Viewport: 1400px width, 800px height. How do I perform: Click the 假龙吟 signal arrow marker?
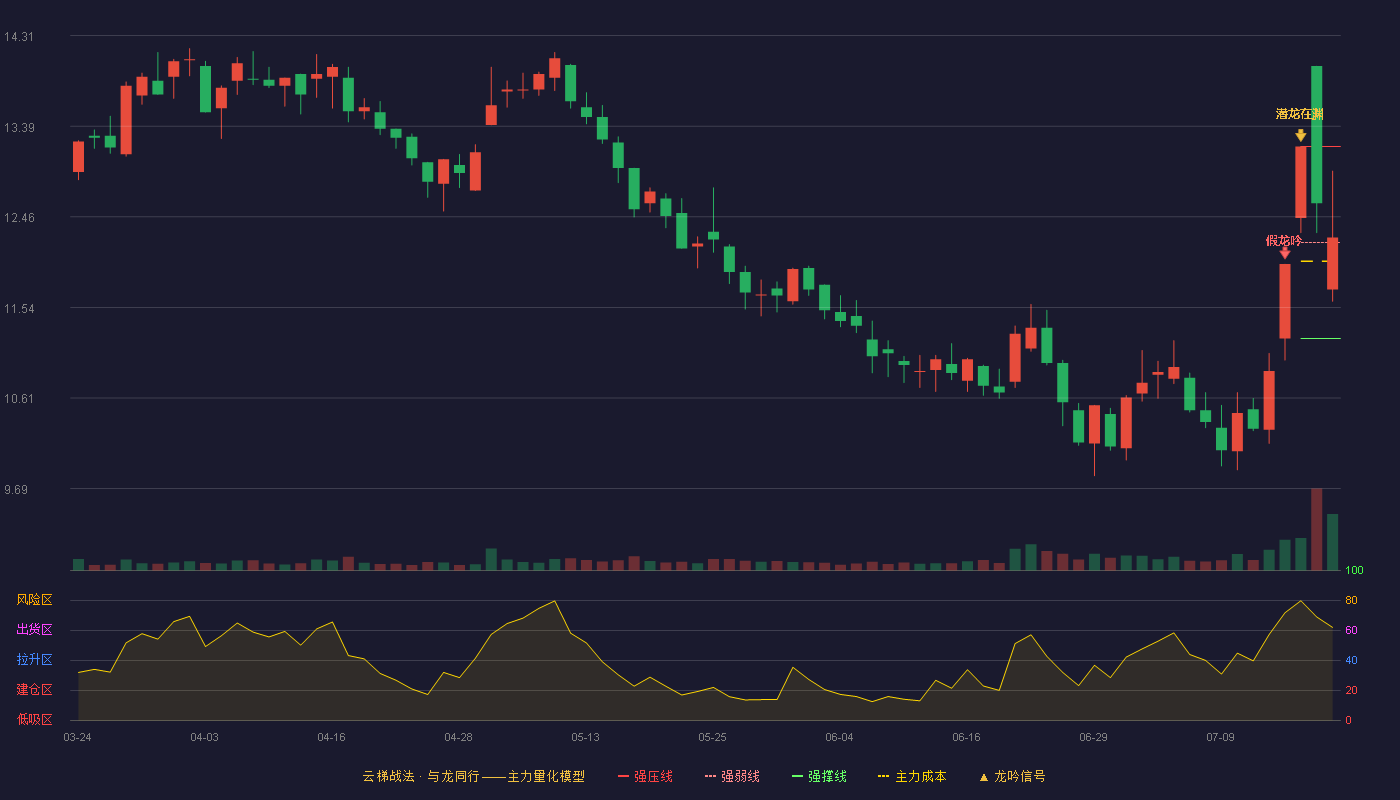pos(1285,254)
